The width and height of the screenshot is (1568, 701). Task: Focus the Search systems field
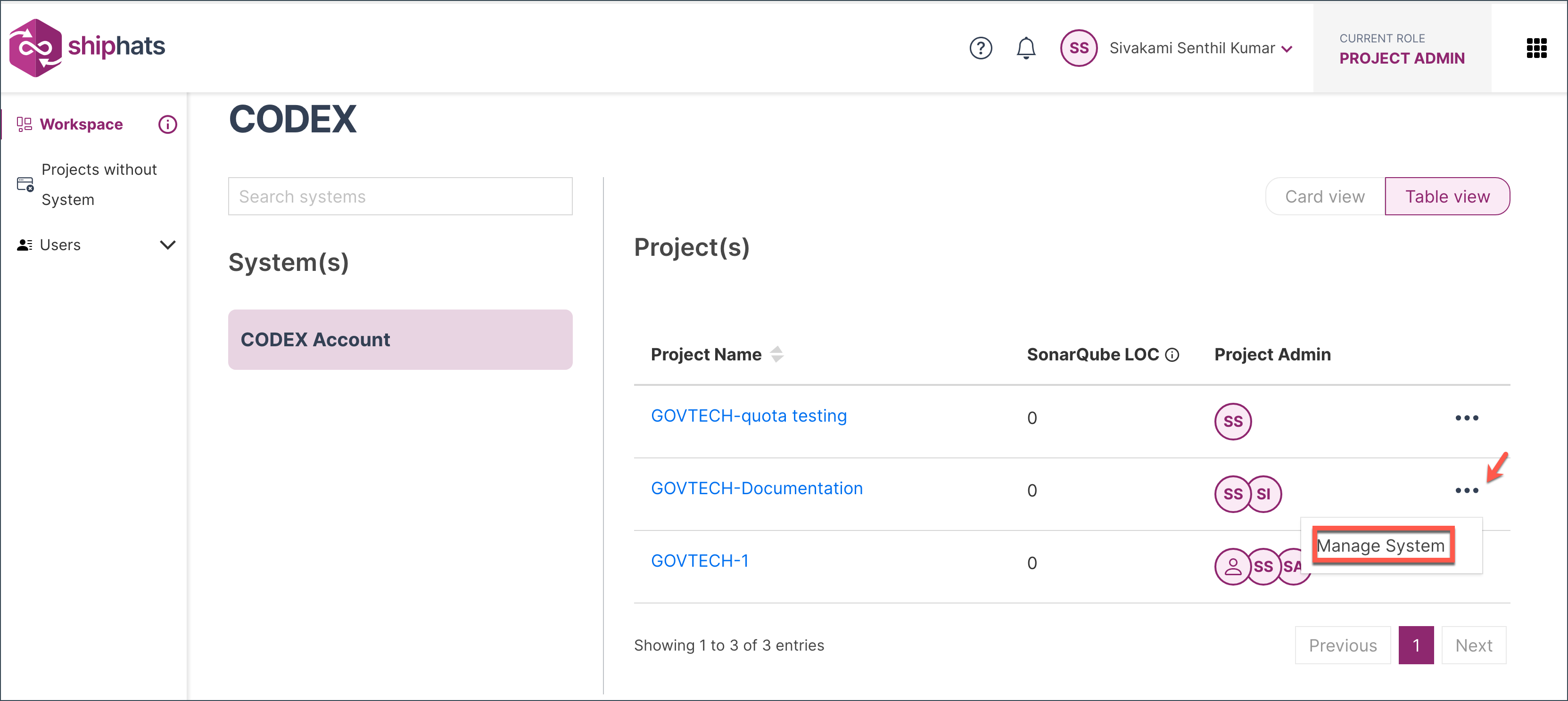pyautogui.click(x=400, y=196)
